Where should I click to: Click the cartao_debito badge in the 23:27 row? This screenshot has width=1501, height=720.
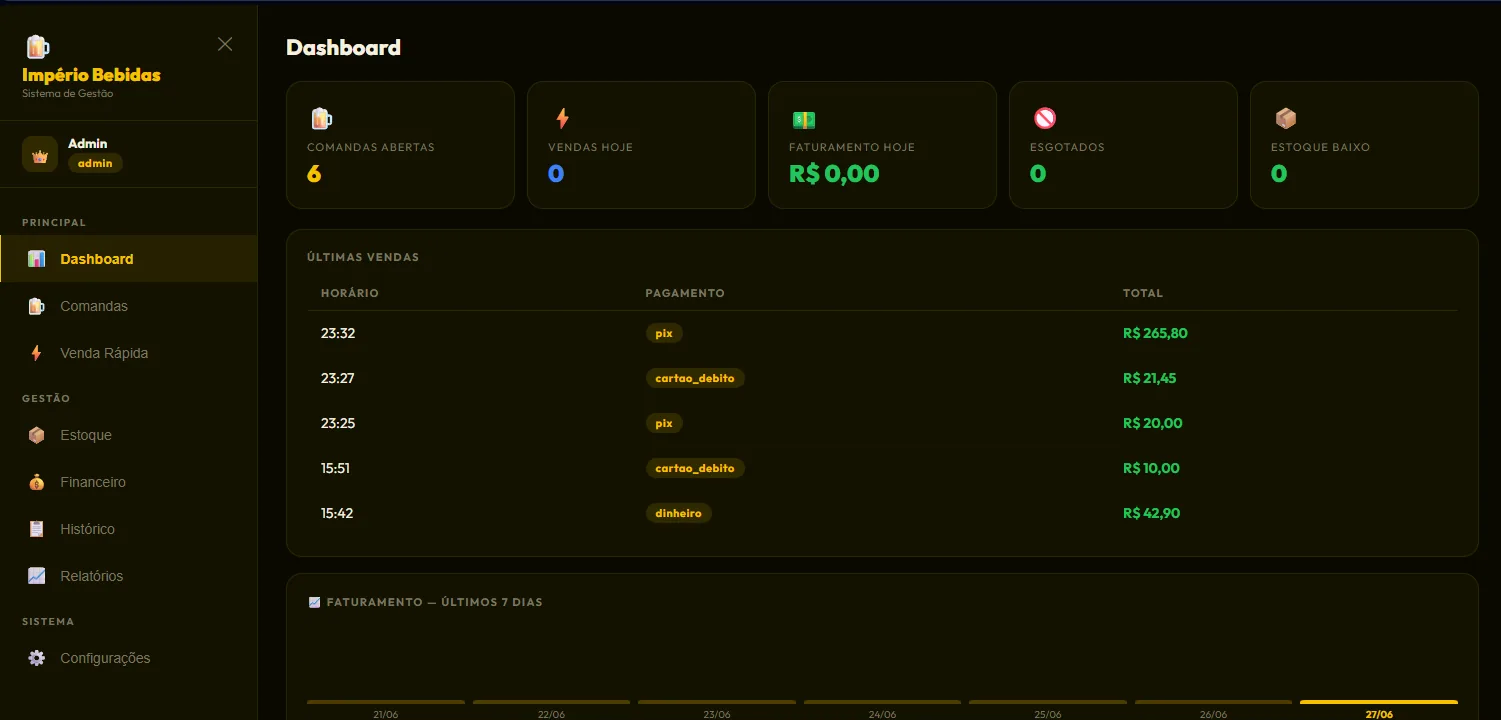pyautogui.click(x=695, y=378)
